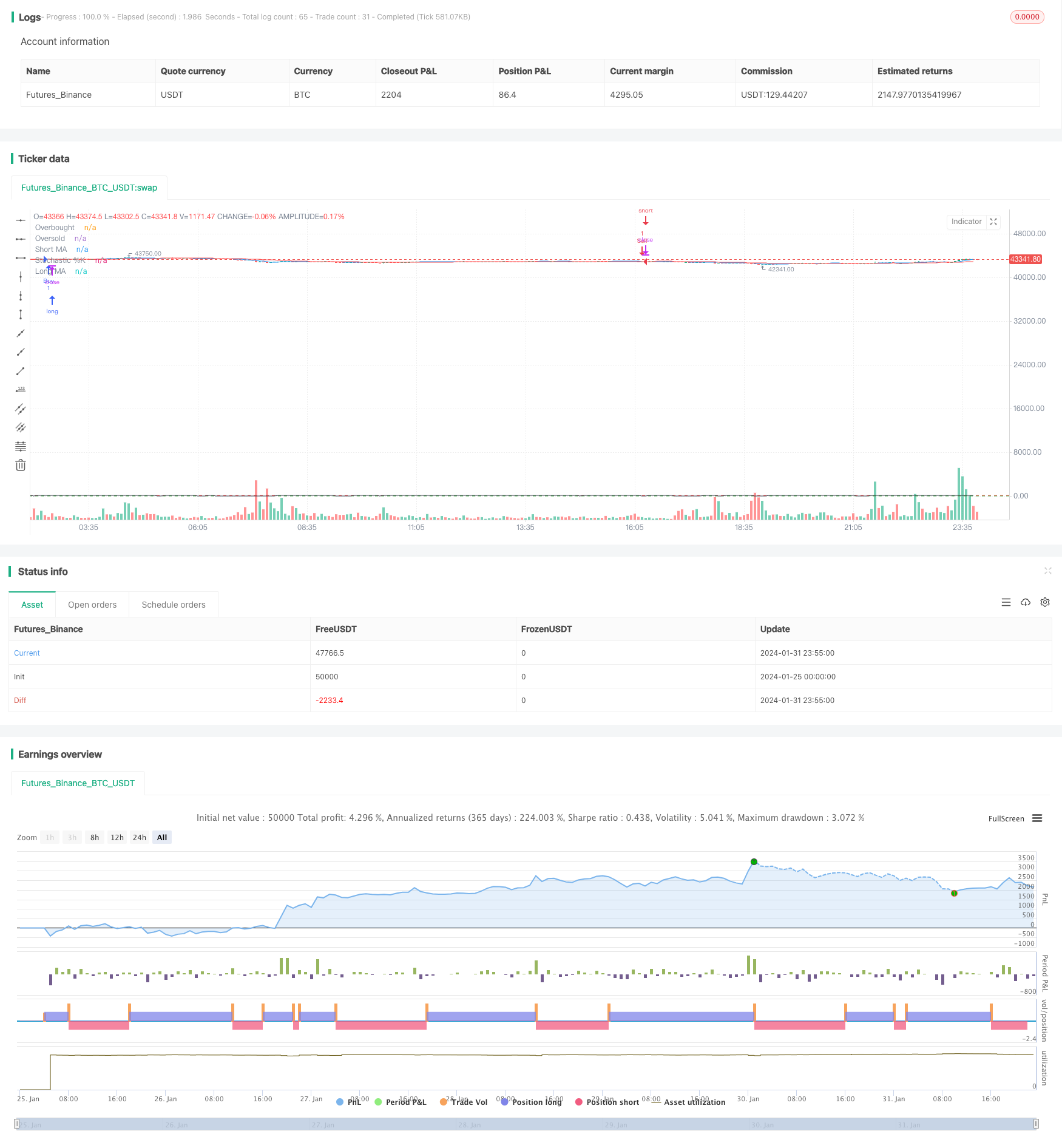
Task: Set earnings zoom to 24h
Action: point(140,837)
